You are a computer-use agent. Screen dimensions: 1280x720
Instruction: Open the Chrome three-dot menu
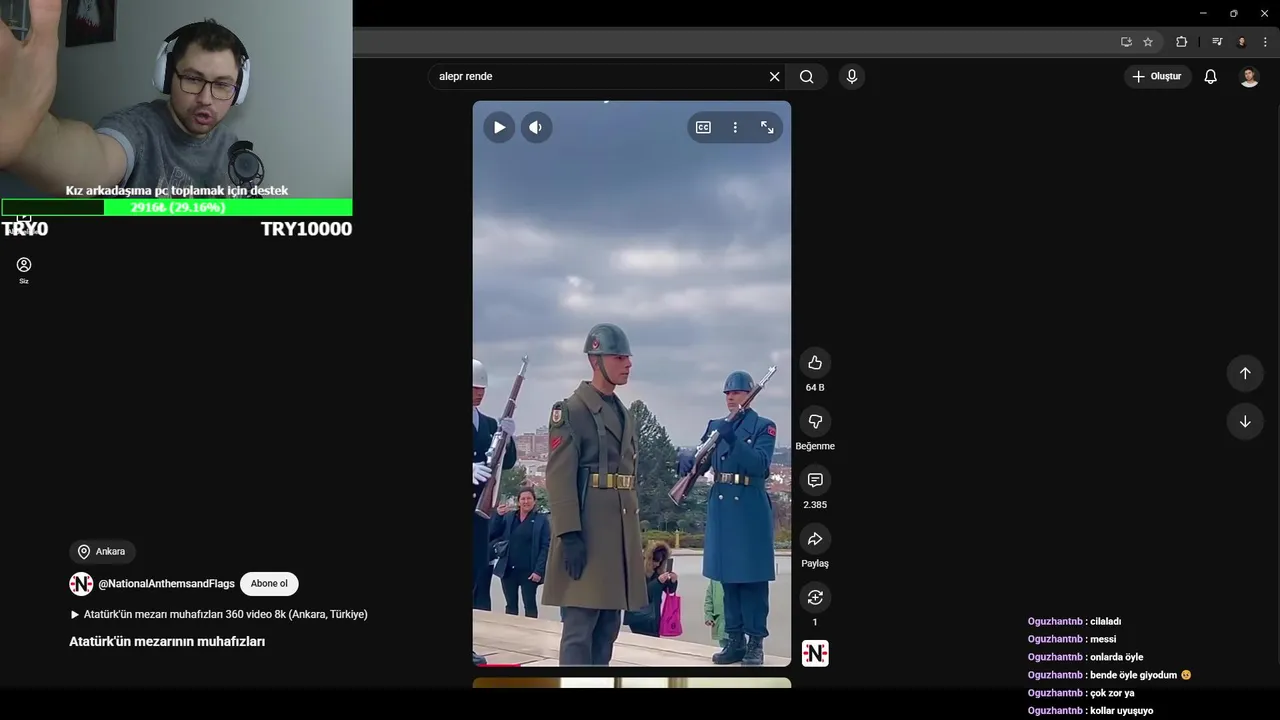tap(1265, 42)
